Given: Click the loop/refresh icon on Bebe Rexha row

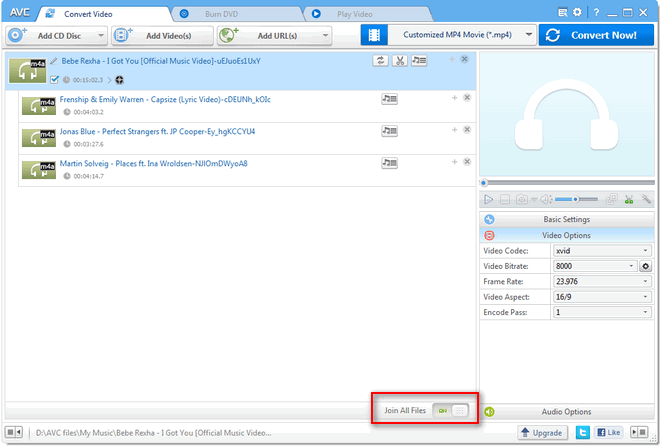Looking at the screenshot, I should 381,61.
